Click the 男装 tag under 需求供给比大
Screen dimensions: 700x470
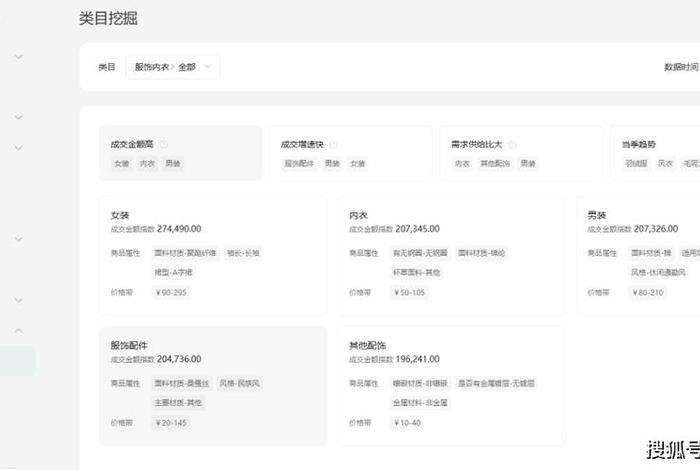click(528, 164)
